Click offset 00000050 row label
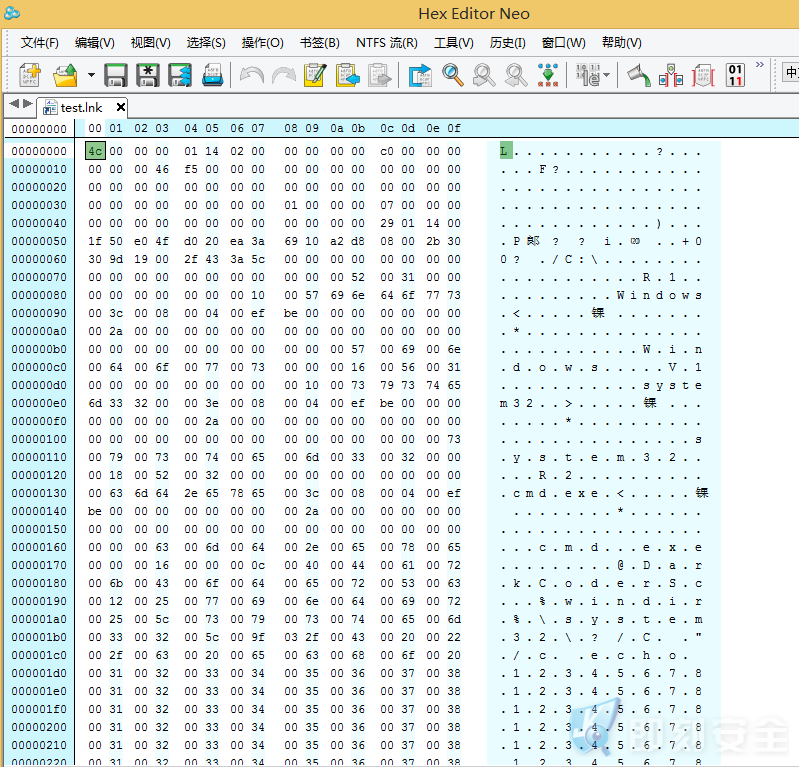The height and width of the screenshot is (767, 799). click(x=39, y=241)
